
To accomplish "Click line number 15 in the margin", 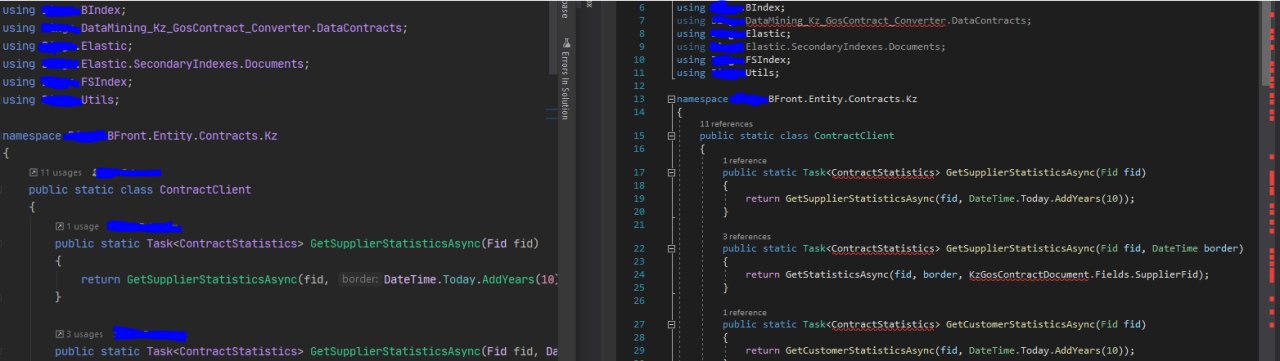I will 640,135.
